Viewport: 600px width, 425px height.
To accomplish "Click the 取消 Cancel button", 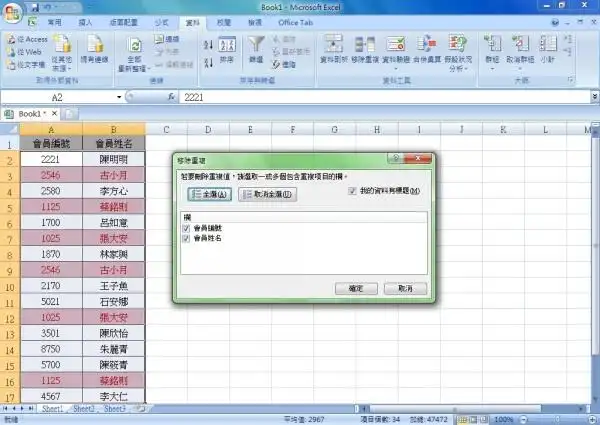I will (405, 288).
